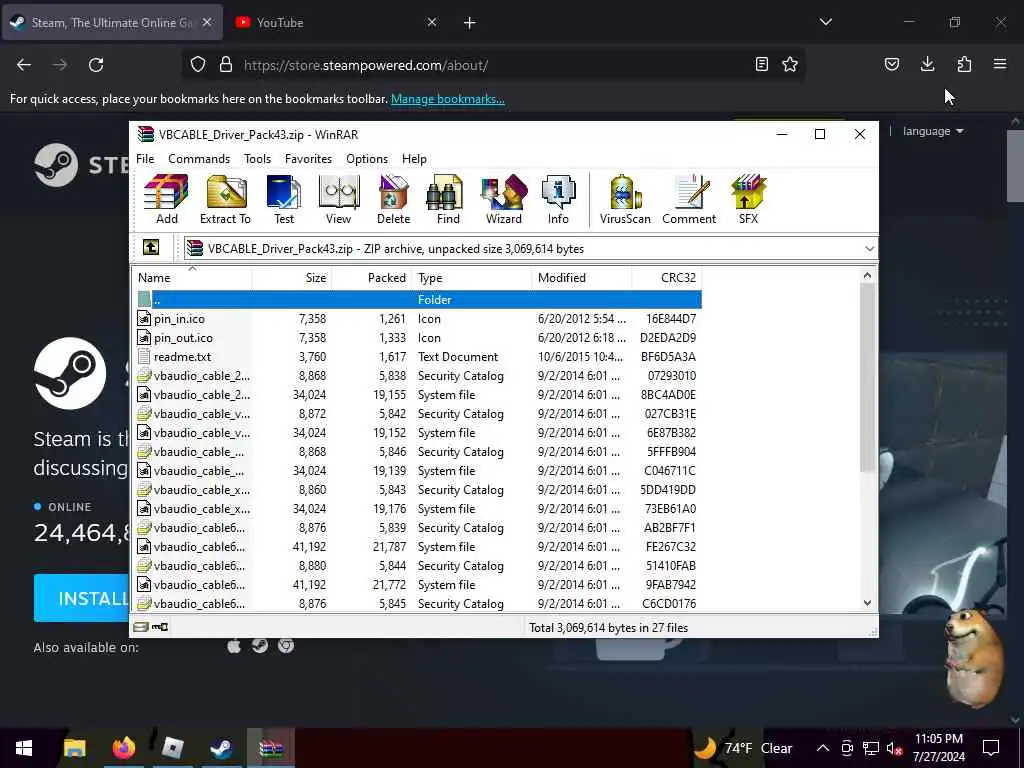Open the Commands menu
The width and height of the screenshot is (1024, 768).
tap(199, 159)
